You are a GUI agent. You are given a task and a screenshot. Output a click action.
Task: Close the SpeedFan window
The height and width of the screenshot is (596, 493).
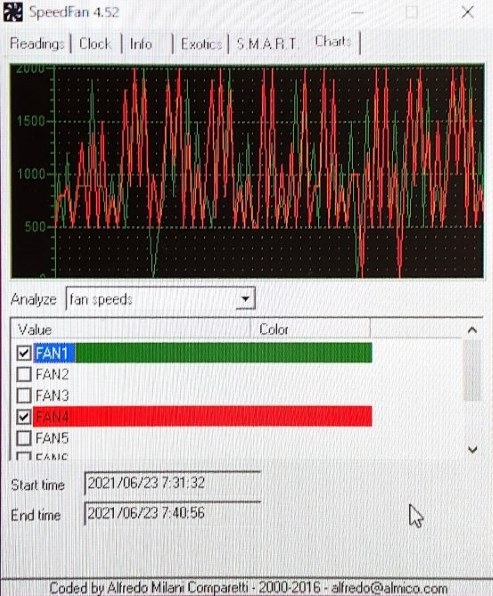click(x=468, y=12)
